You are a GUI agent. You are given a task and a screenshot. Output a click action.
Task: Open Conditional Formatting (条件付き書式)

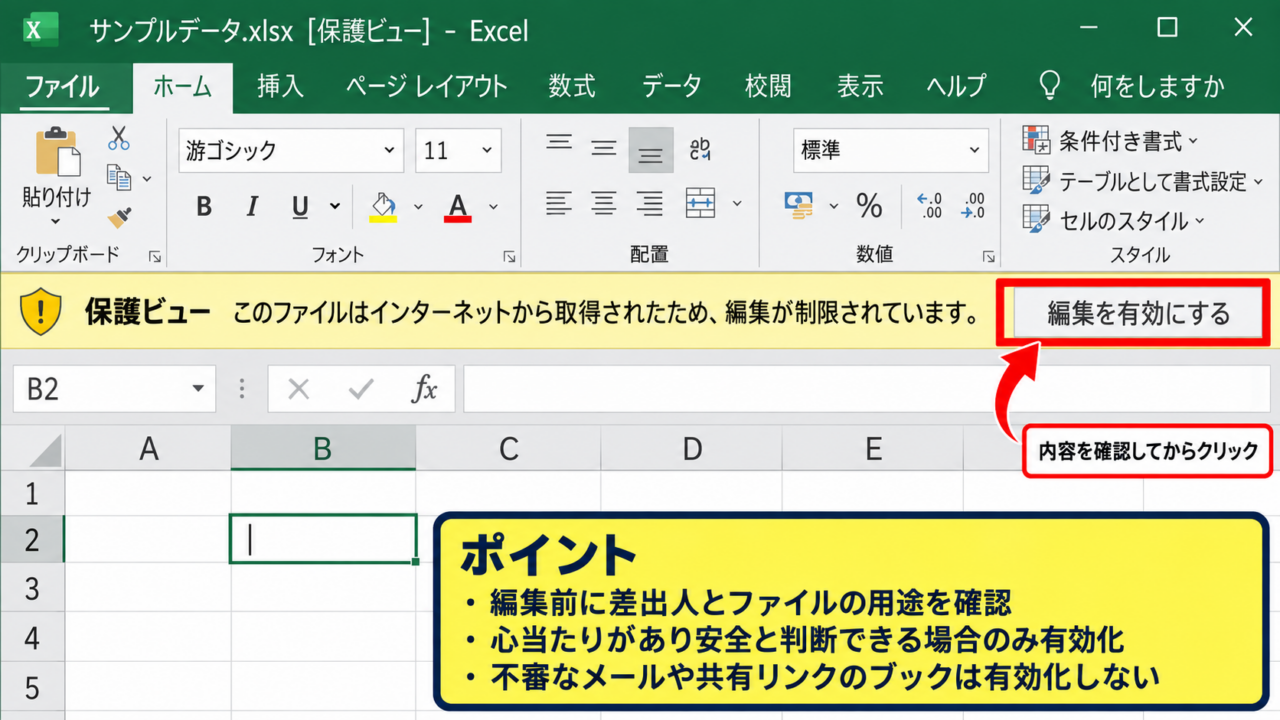[x=1110, y=141]
